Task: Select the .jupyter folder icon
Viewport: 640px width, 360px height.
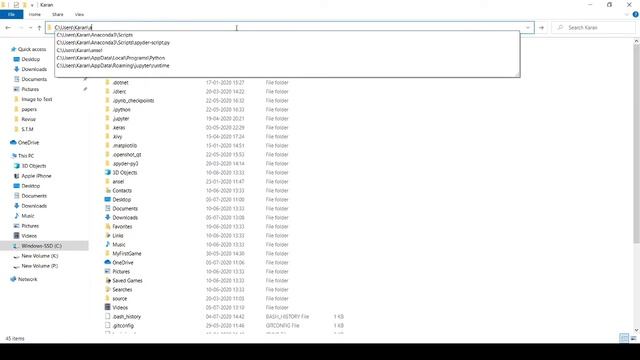Action: tap(108, 118)
